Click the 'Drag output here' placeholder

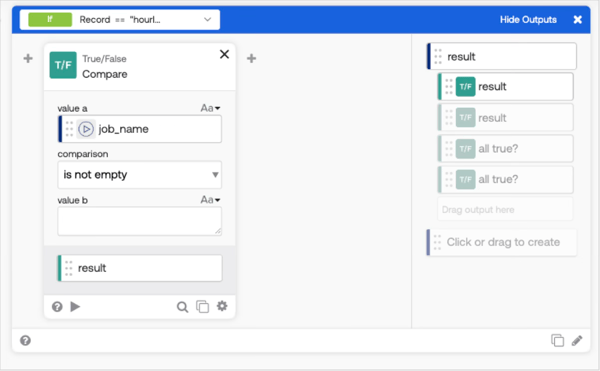[x=505, y=210]
